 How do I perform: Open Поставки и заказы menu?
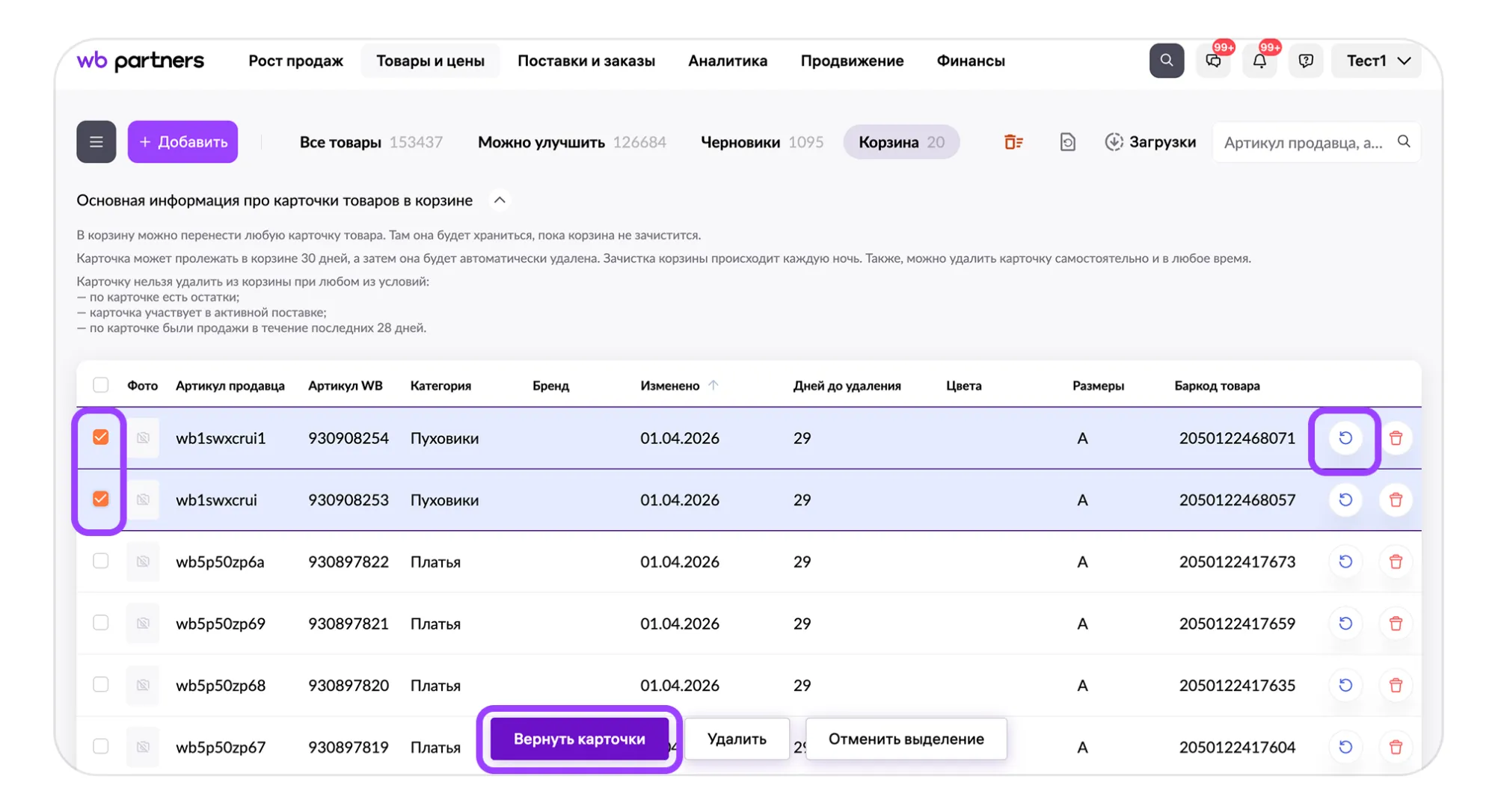586,61
